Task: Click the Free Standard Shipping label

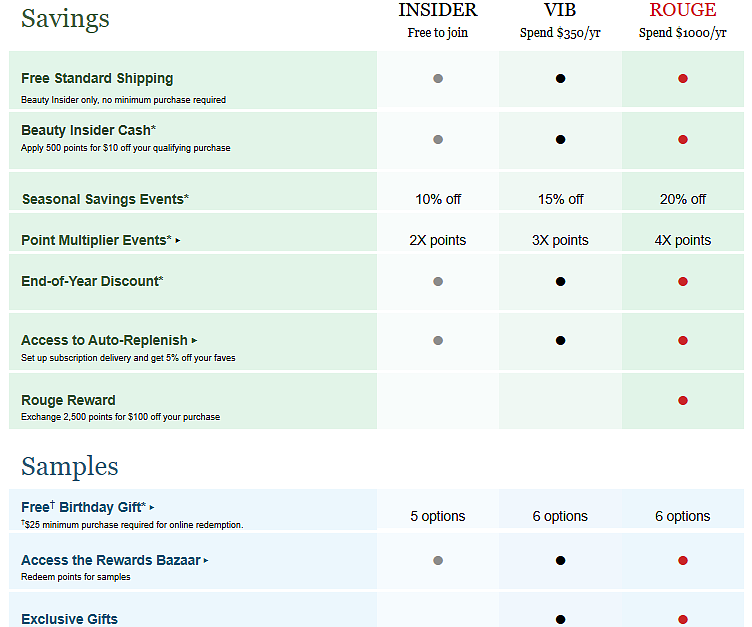Action: click(x=97, y=78)
